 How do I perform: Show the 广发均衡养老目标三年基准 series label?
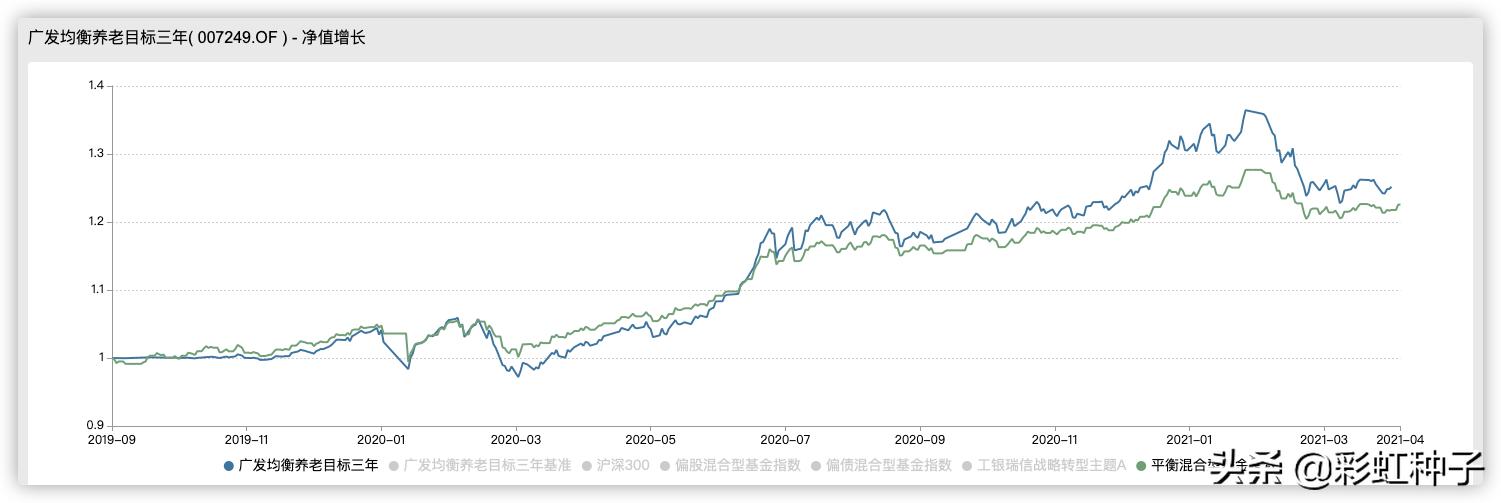point(487,465)
